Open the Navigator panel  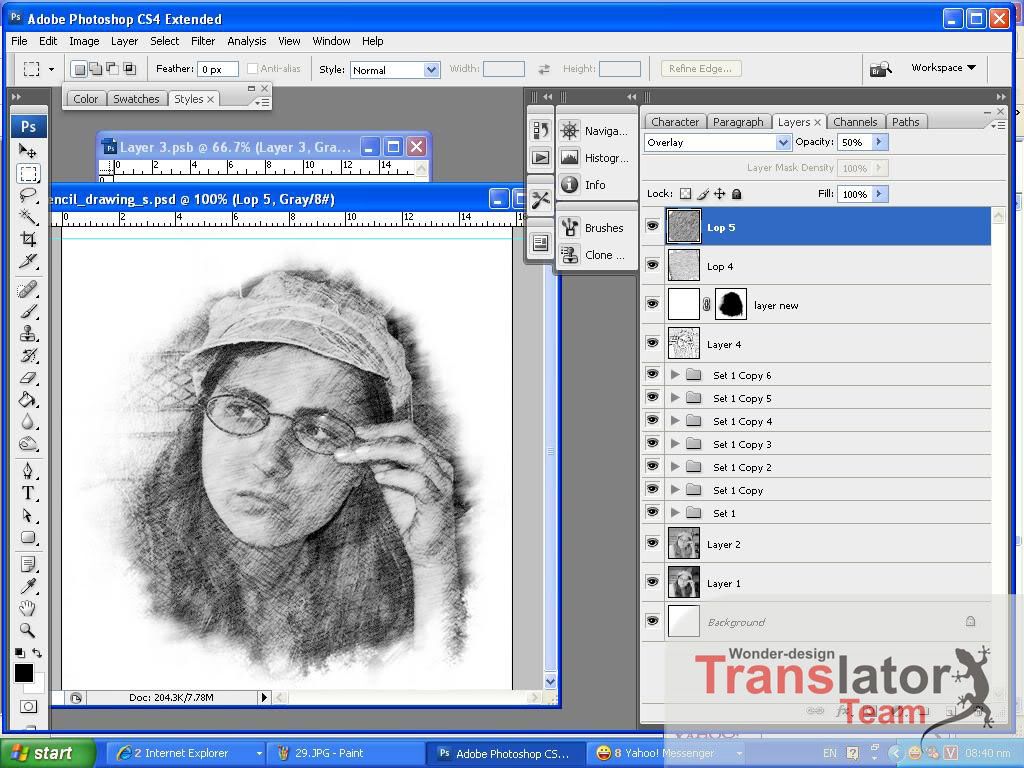[596, 131]
